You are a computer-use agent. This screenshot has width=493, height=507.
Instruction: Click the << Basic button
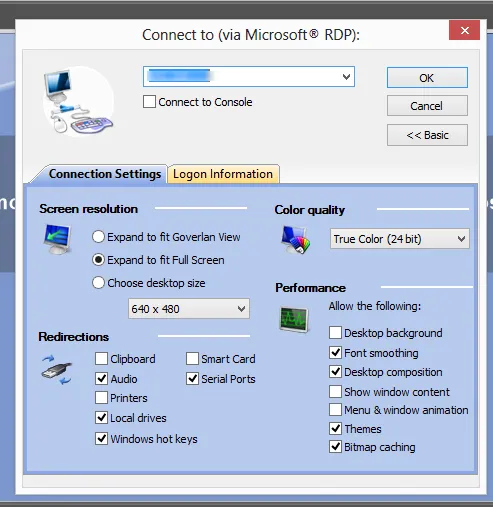(427, 135)
